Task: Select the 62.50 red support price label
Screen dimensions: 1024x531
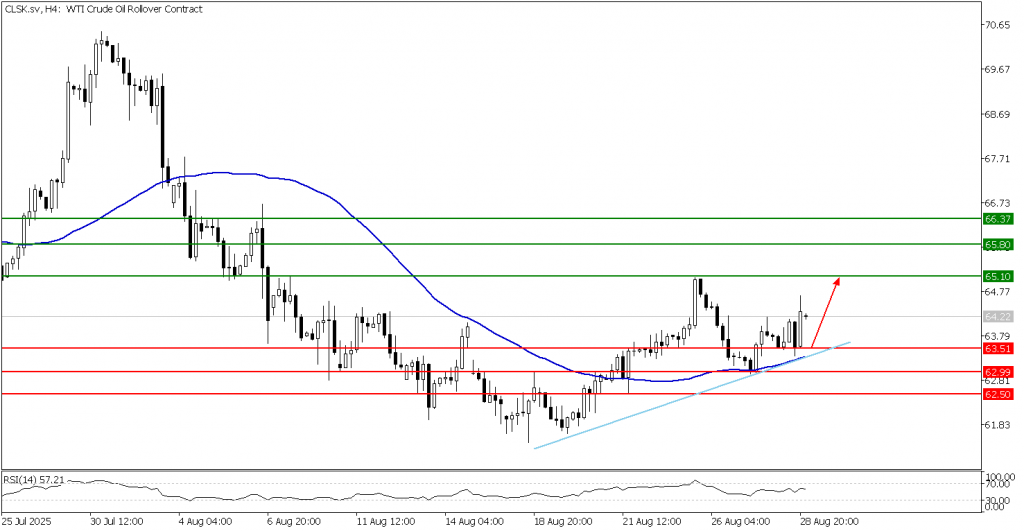Action: pyautogui.click(x=998, y=394)
